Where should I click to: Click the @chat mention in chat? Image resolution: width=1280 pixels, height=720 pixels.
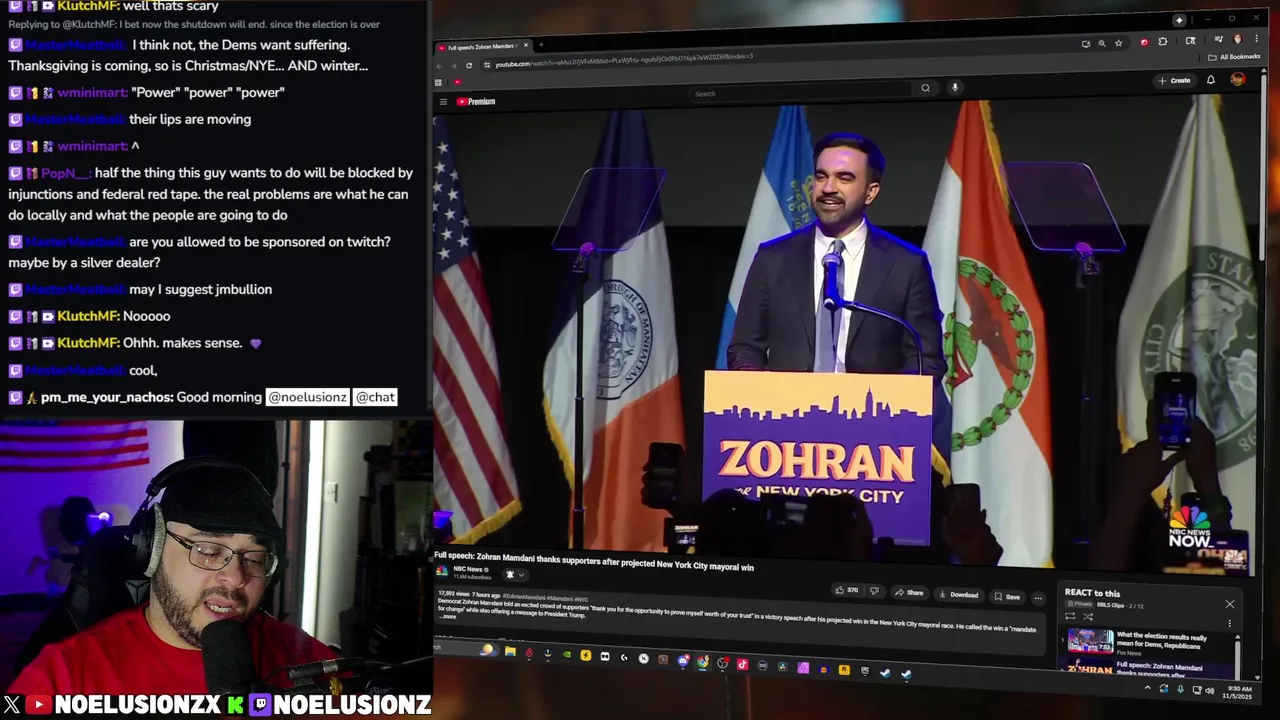375,397
